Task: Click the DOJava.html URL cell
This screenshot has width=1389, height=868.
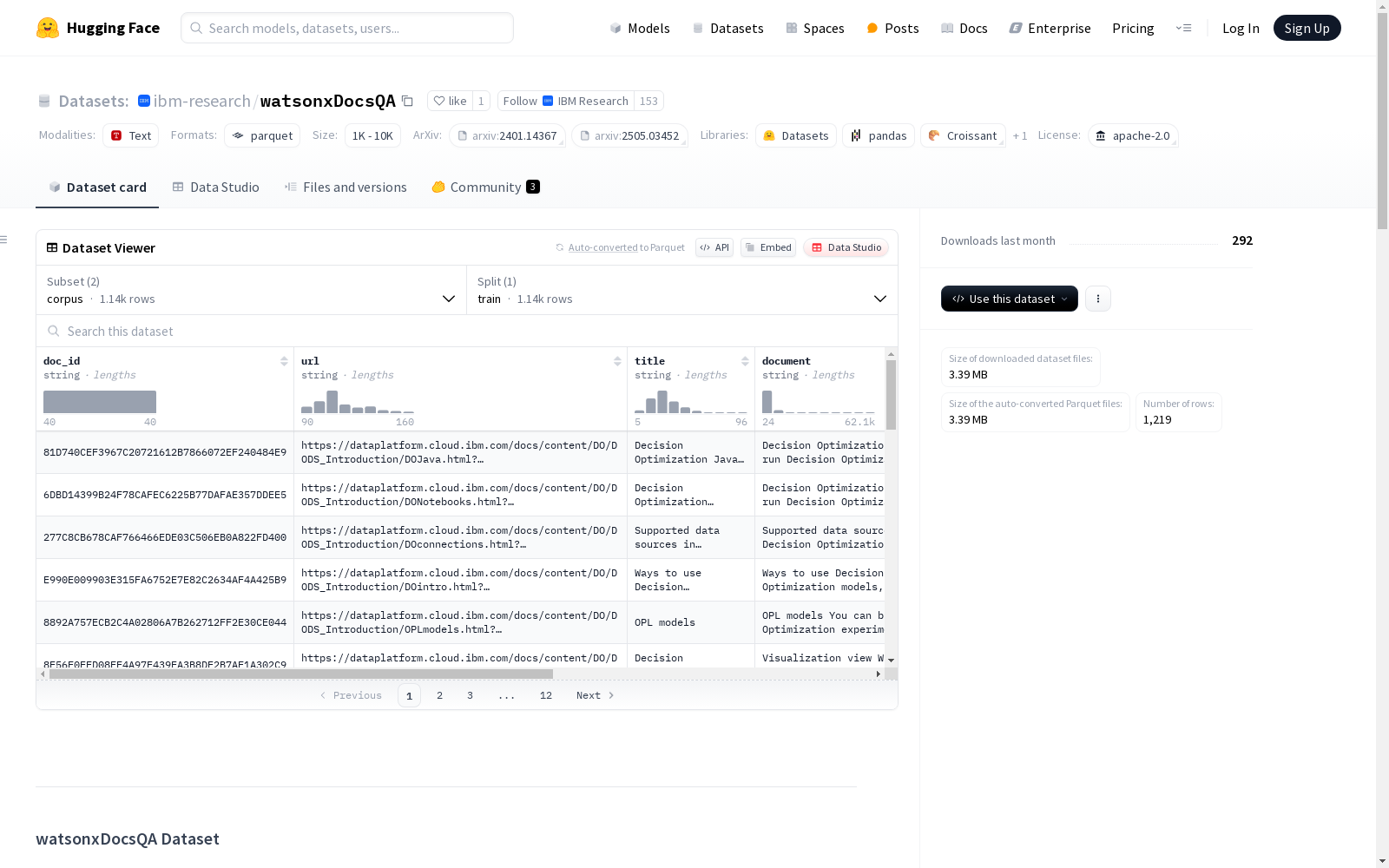Action: [460, 452]
